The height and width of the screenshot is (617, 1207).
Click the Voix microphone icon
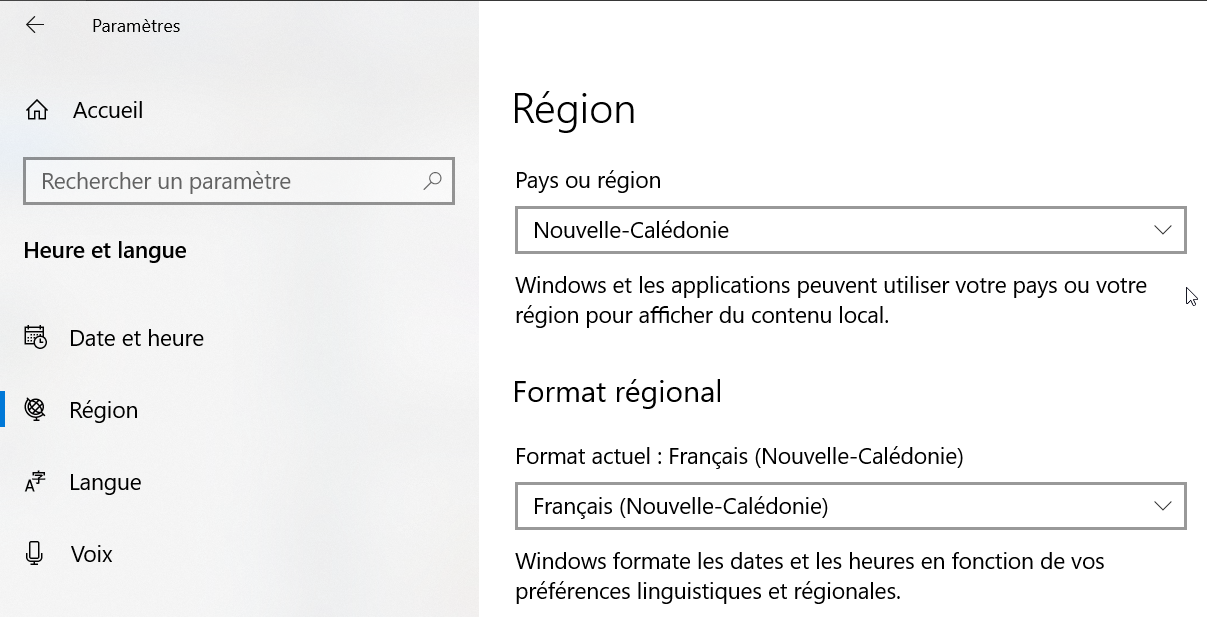(x=36, y=554)
